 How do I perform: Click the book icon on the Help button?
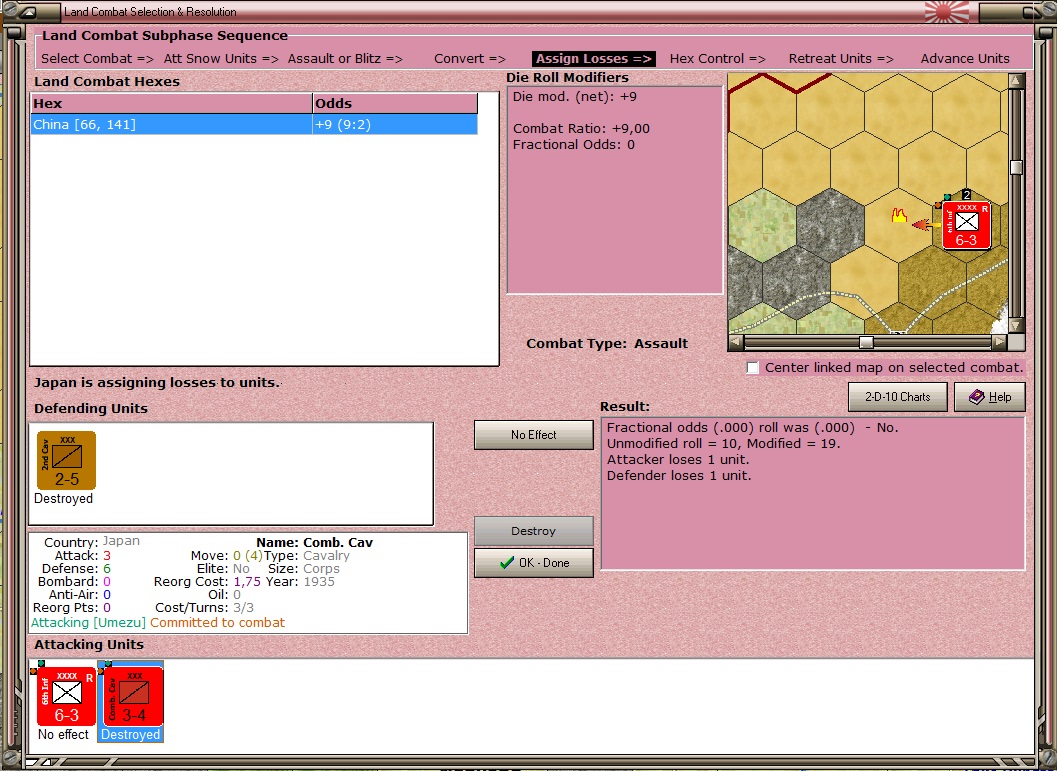pyautogui.click(x=976, y=397)
